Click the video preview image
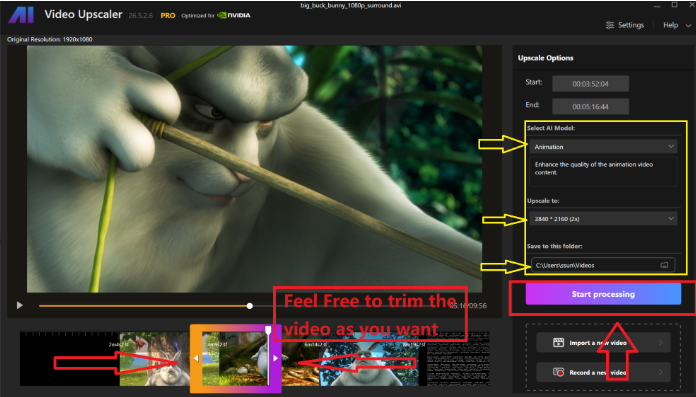 254,169
